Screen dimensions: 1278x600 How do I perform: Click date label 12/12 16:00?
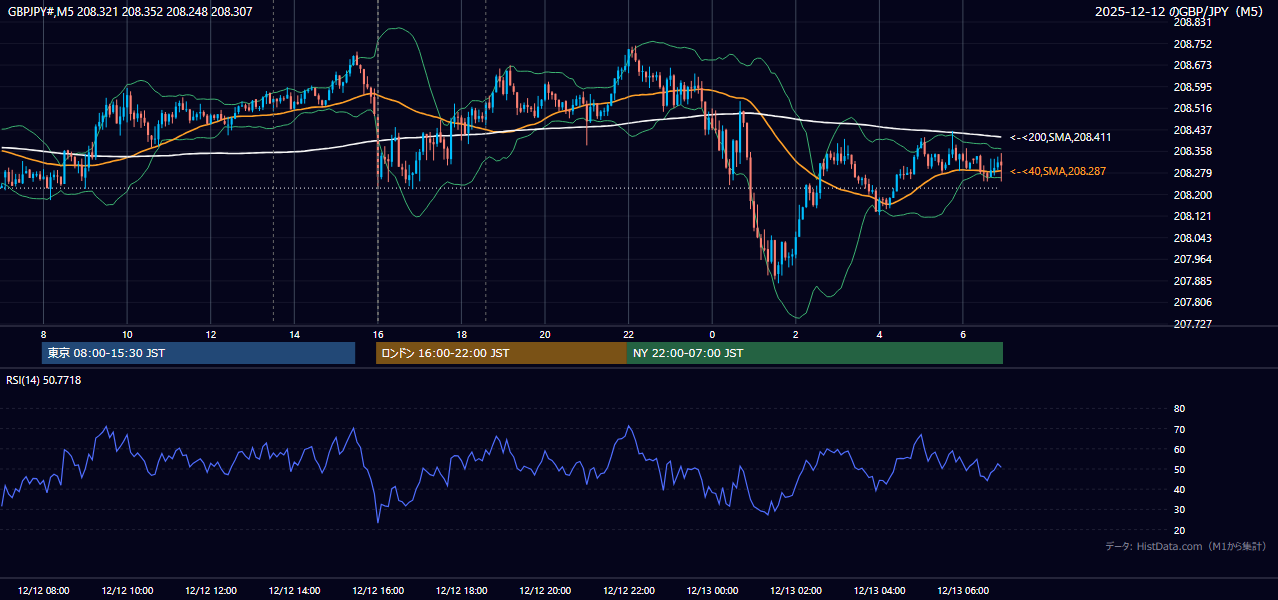pyautogui.click(x=377, y=591)
